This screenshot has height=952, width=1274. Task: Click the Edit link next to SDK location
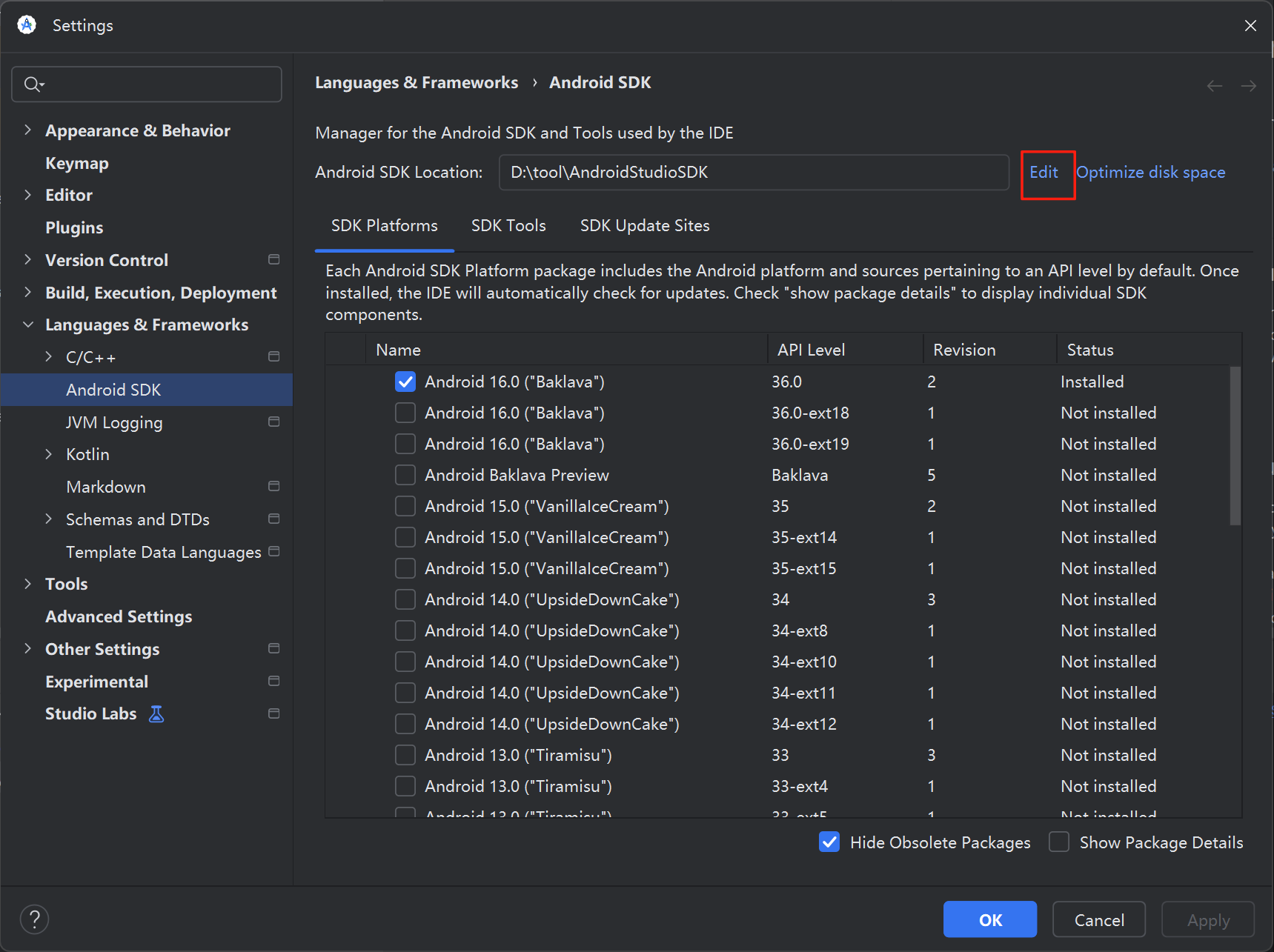pyautogui.click(x=1044, y=172)
